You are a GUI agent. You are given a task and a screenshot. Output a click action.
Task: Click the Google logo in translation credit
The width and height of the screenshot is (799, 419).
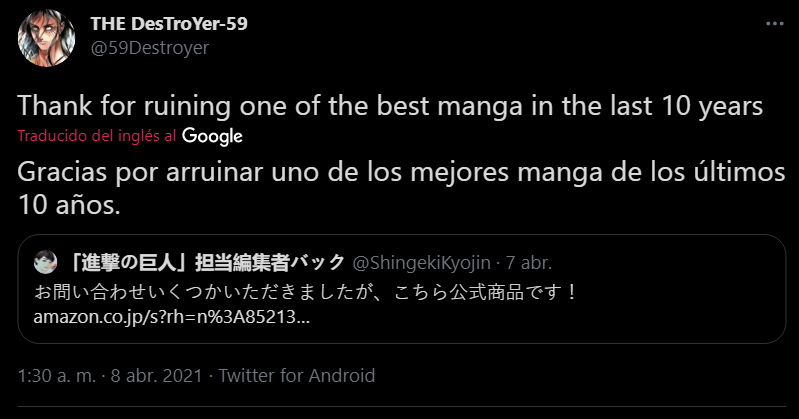[x=212, y=135]
